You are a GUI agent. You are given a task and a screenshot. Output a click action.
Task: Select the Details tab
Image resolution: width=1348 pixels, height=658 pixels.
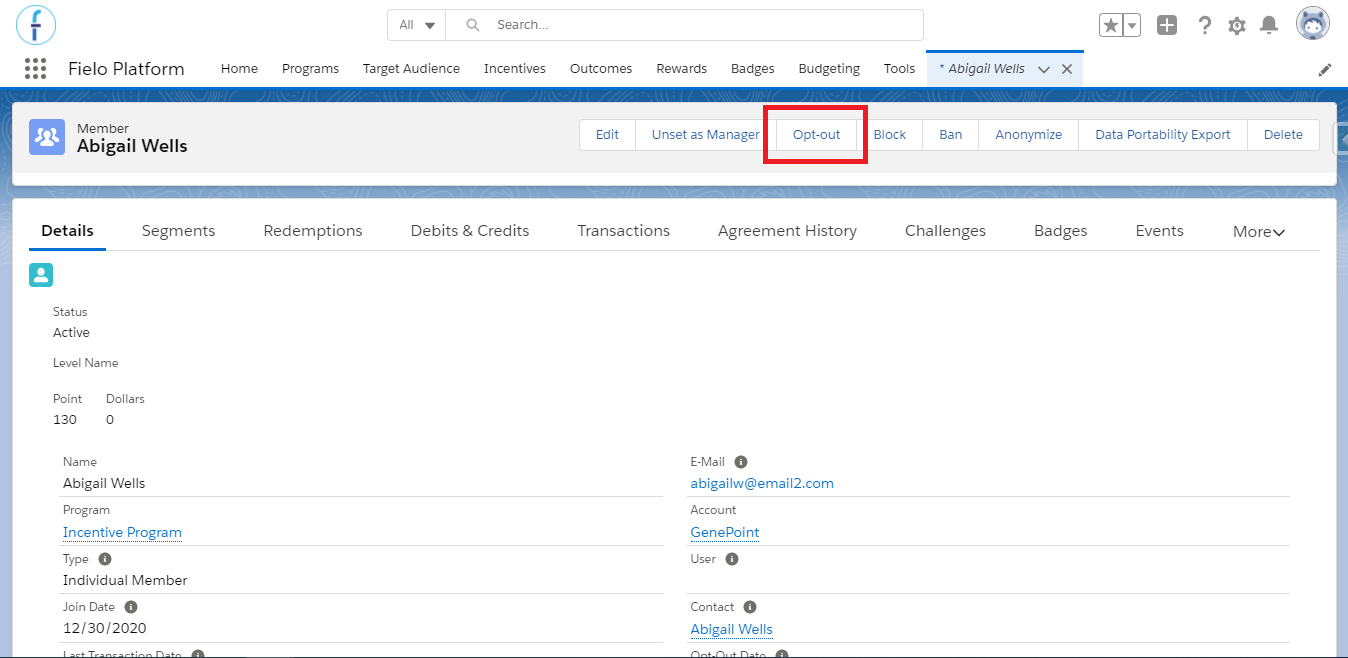(67, 231)
